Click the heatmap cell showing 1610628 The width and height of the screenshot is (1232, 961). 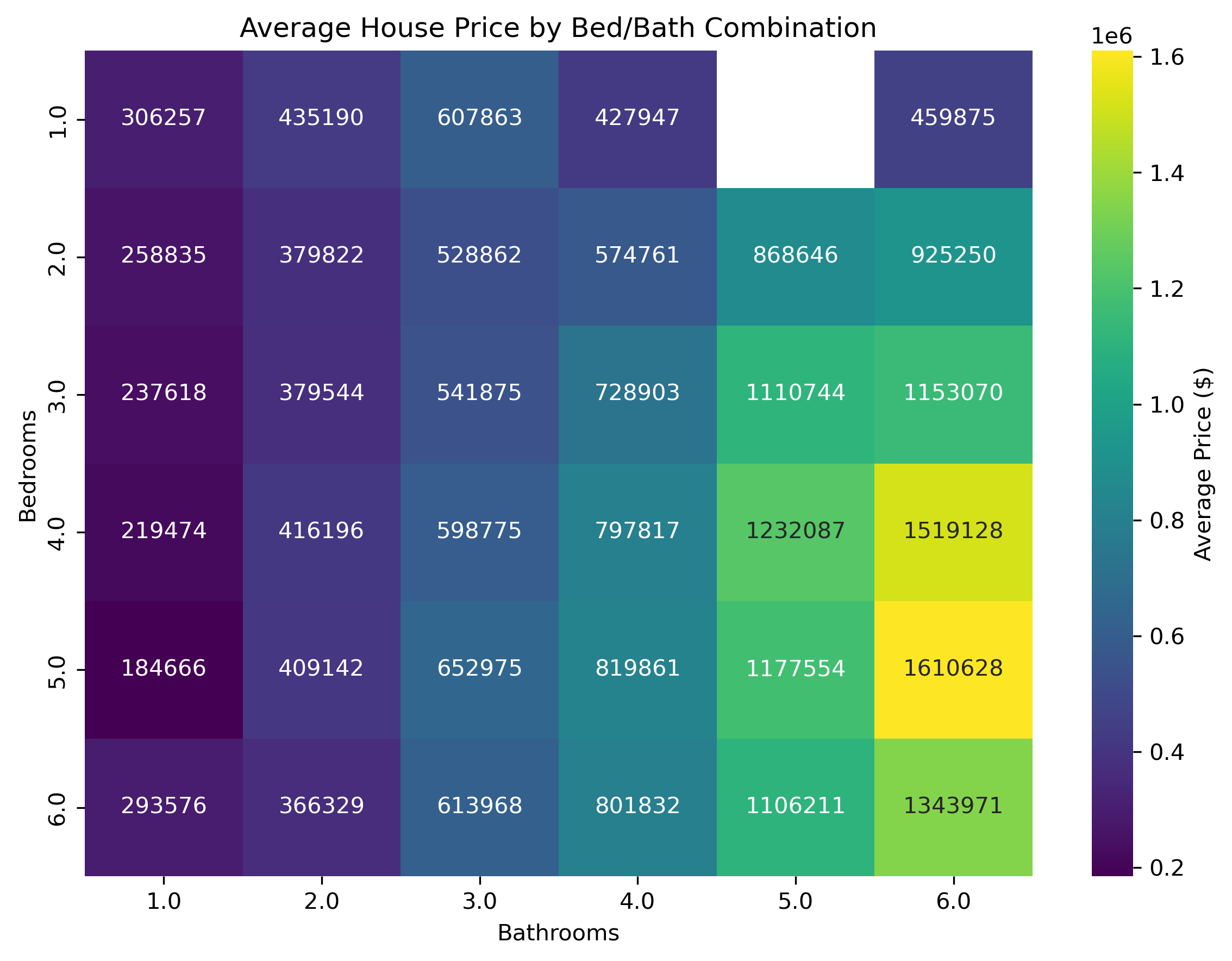tap(953, 669)
